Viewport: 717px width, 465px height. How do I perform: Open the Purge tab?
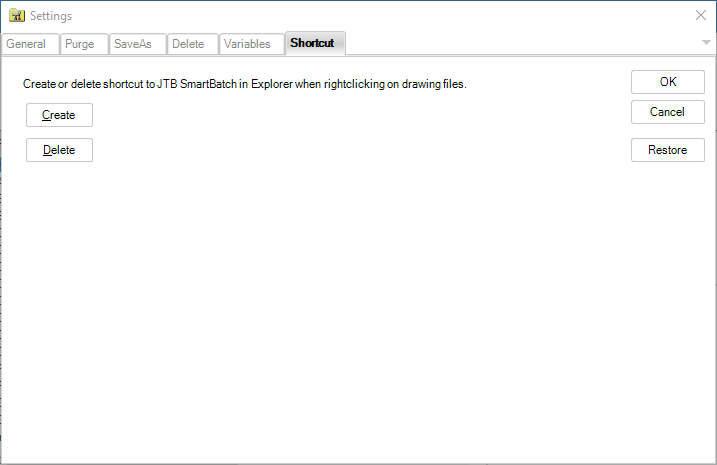coord(84,44)
